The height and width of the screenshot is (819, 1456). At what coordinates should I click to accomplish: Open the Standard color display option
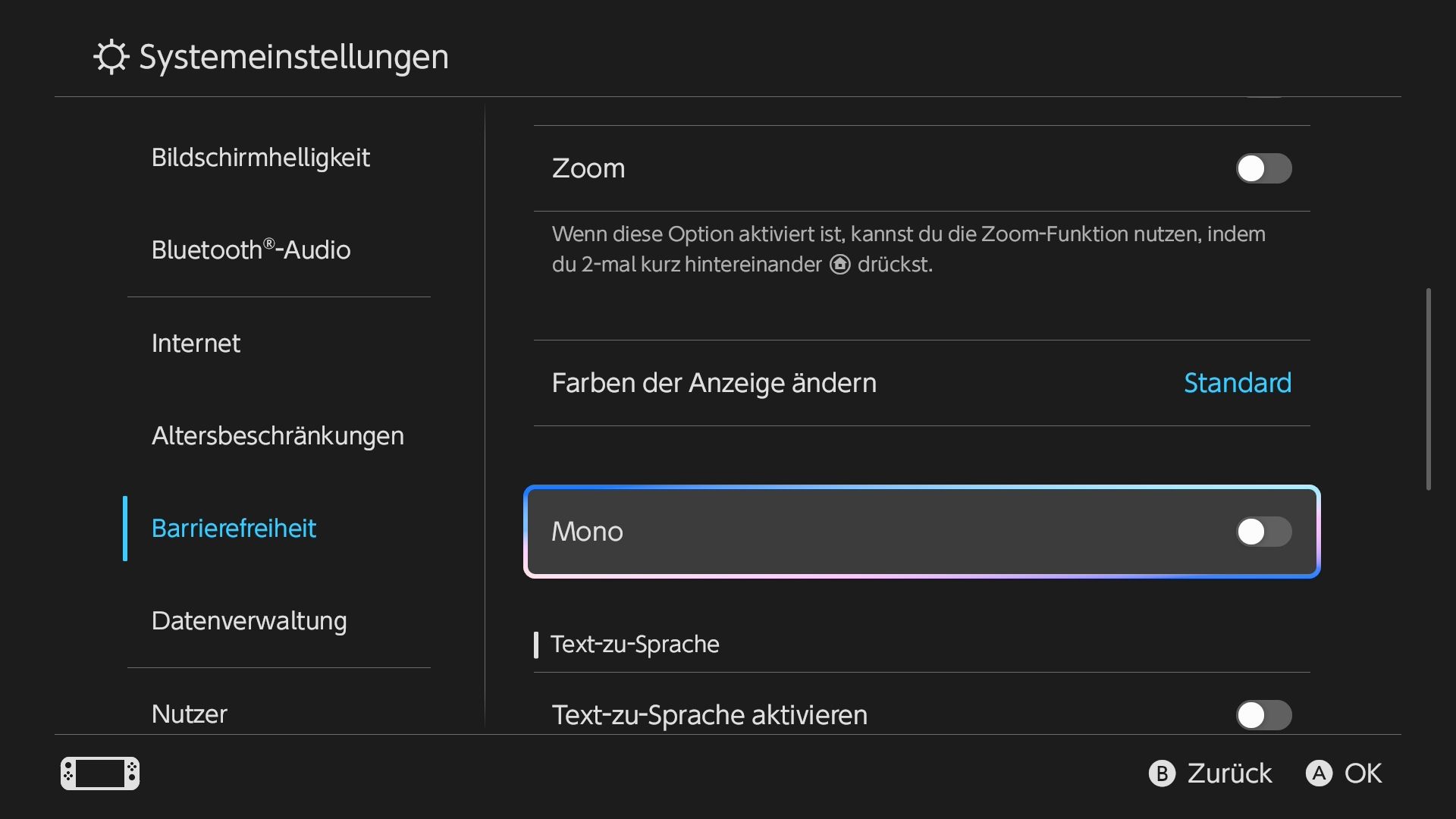point(1238,383)
